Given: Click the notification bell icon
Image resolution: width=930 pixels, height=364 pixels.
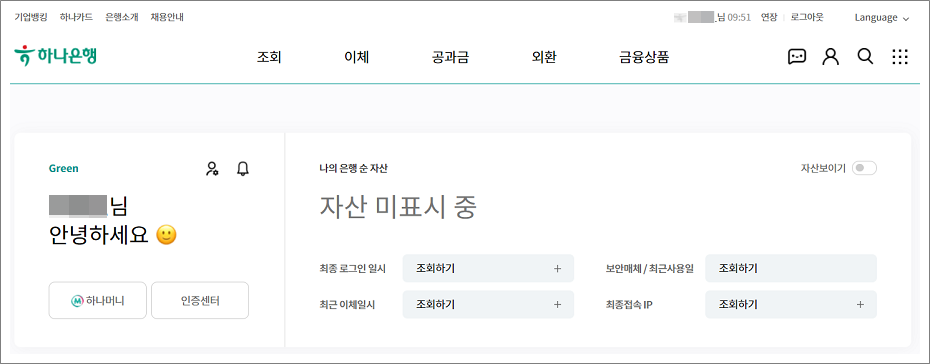Looking at the screenshot, I should click(243, 169).
